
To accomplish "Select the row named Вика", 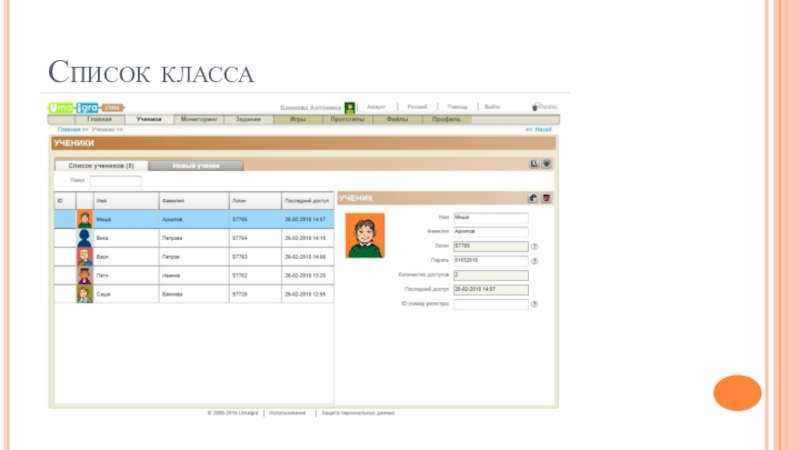I will coord(194,238).
